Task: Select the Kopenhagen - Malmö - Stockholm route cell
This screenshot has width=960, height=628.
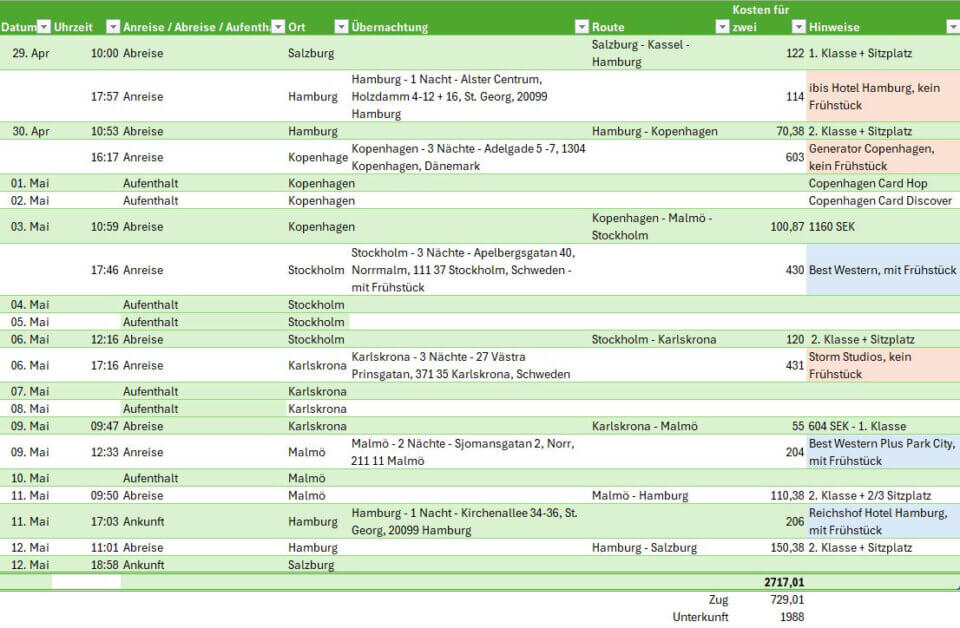Action: click(660, 226)
